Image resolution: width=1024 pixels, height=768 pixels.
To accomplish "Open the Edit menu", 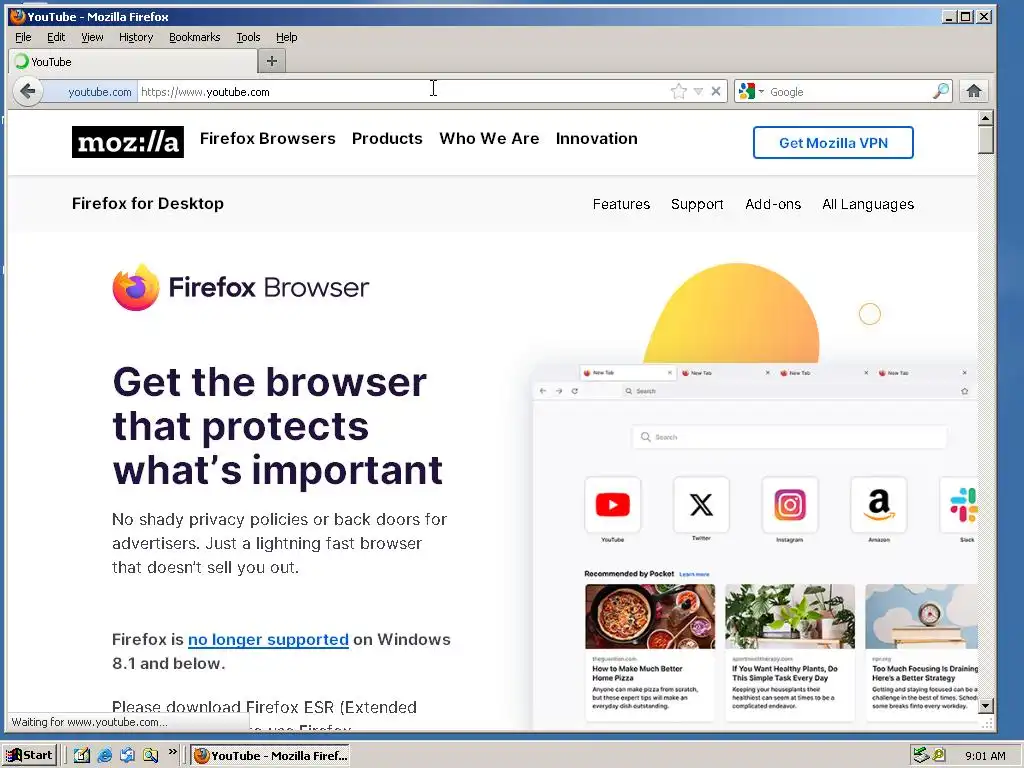I will [x=56, y=37].
